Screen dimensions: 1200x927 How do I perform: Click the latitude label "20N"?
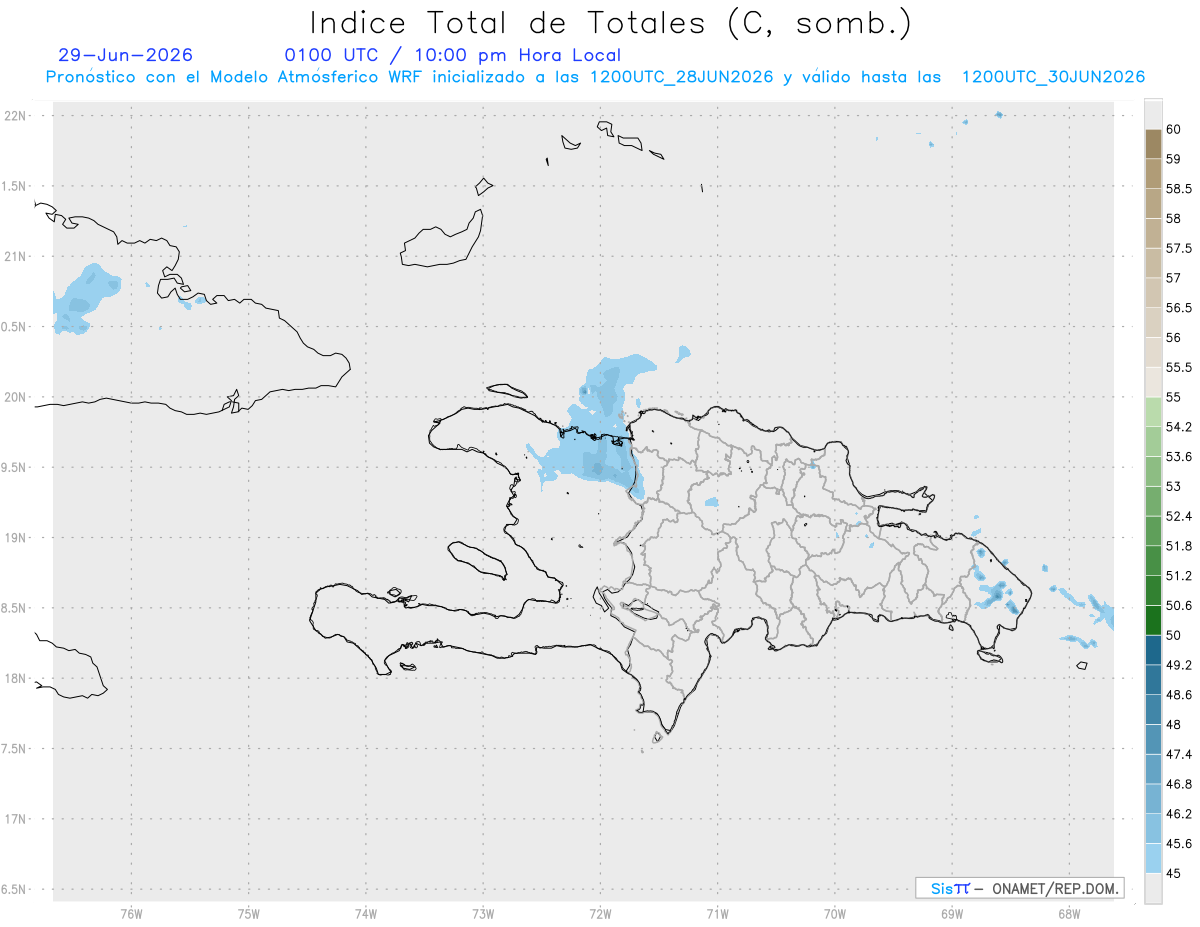(x=15, y=397)
